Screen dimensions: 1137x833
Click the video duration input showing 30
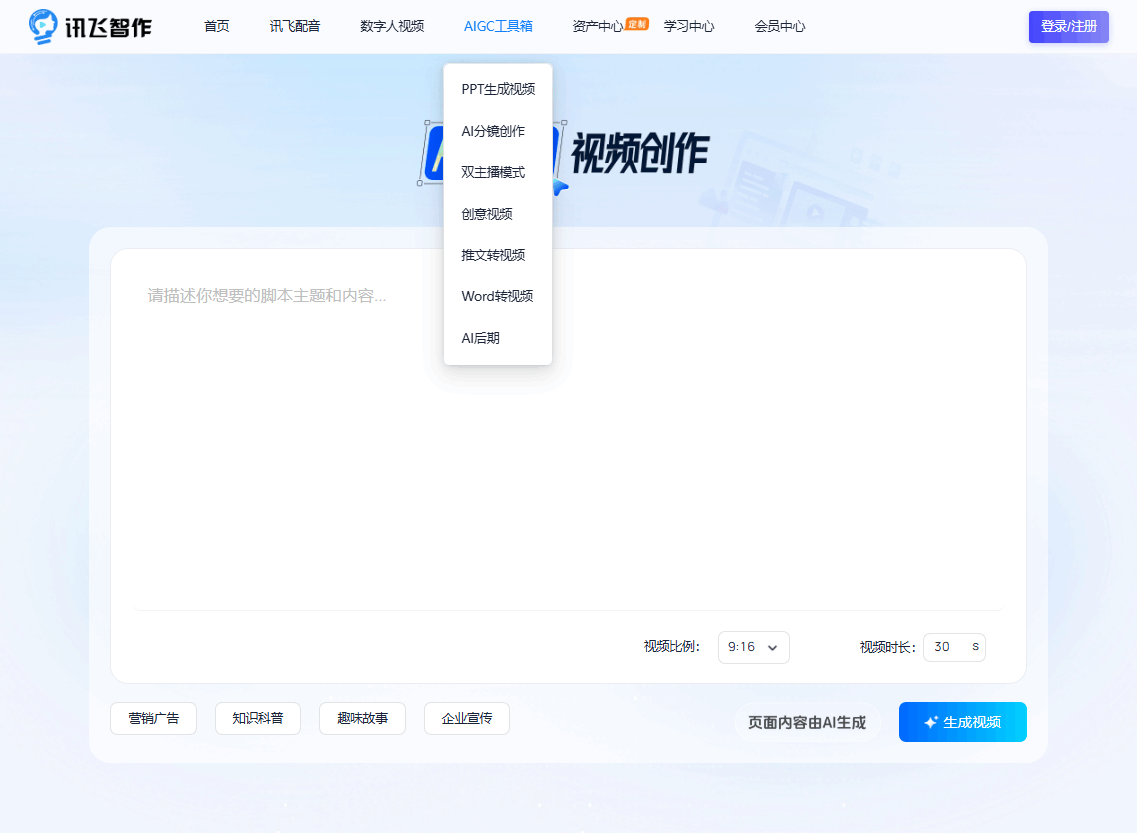[x=948, y=647]
